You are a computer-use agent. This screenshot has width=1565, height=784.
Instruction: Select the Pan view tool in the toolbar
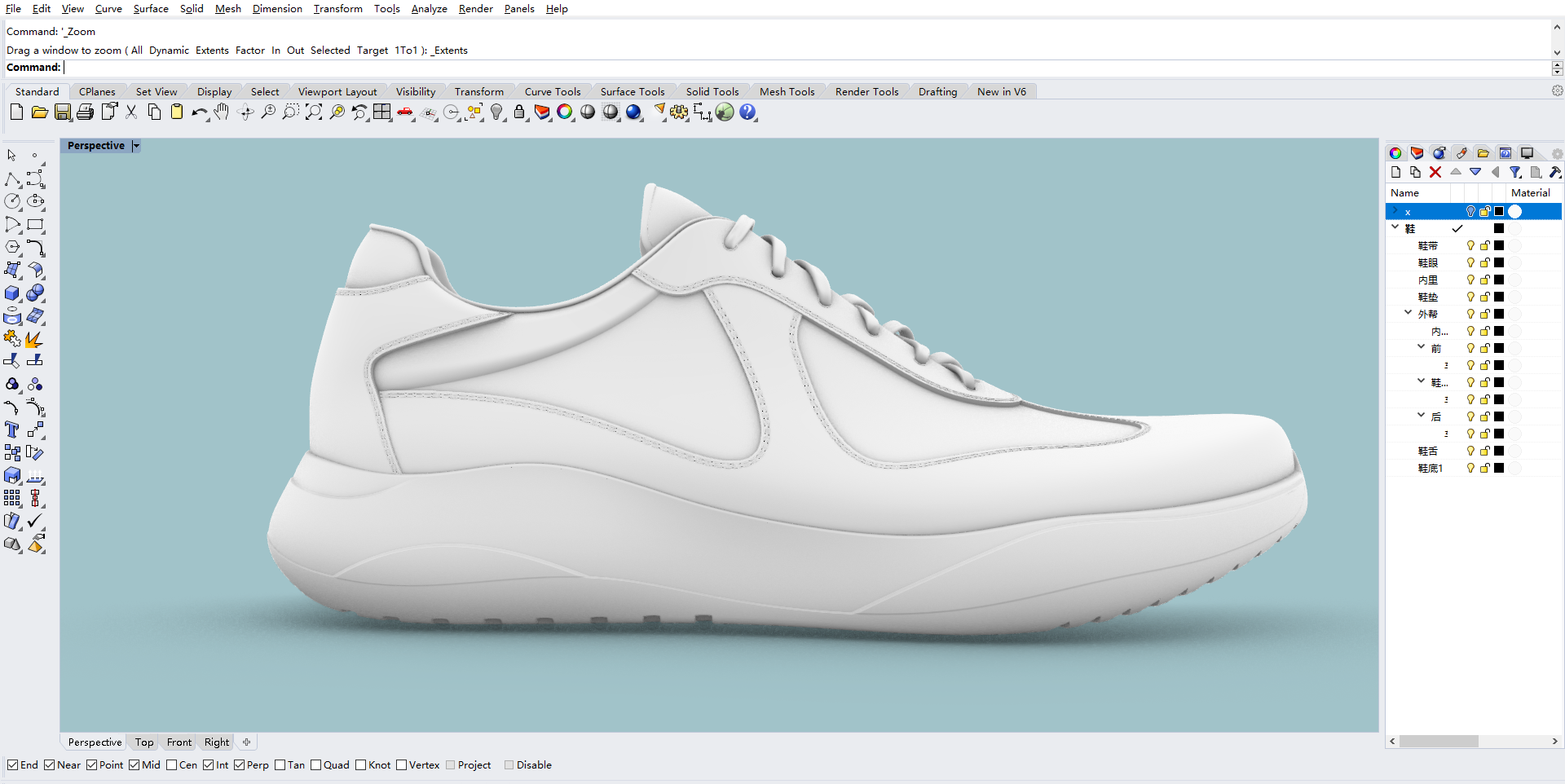tap(222, 112)
